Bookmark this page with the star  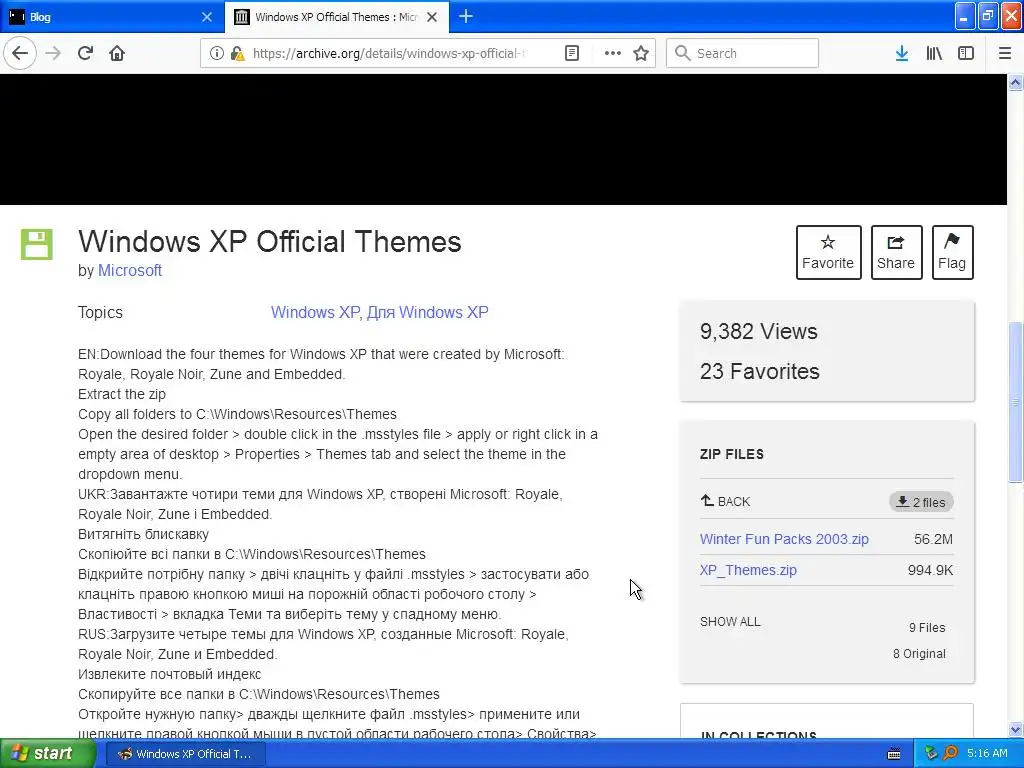point(641,53)
